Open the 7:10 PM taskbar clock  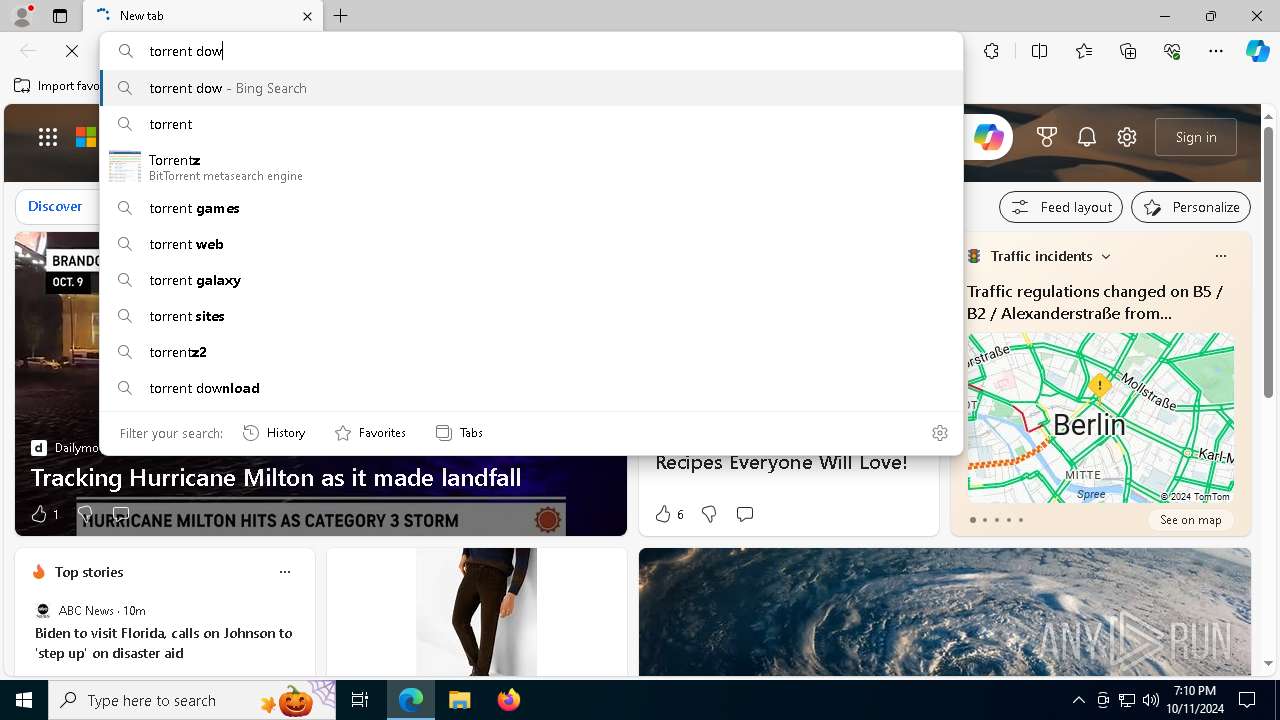tap(1193, 700)
